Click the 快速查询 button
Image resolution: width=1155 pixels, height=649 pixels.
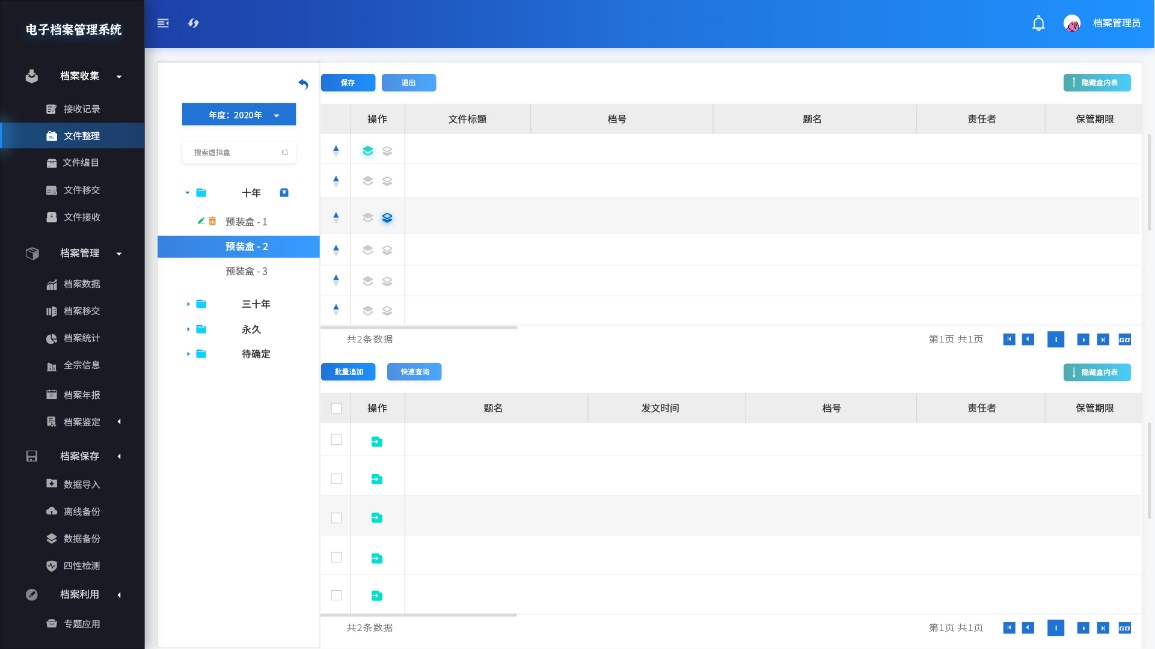[414, 372]
